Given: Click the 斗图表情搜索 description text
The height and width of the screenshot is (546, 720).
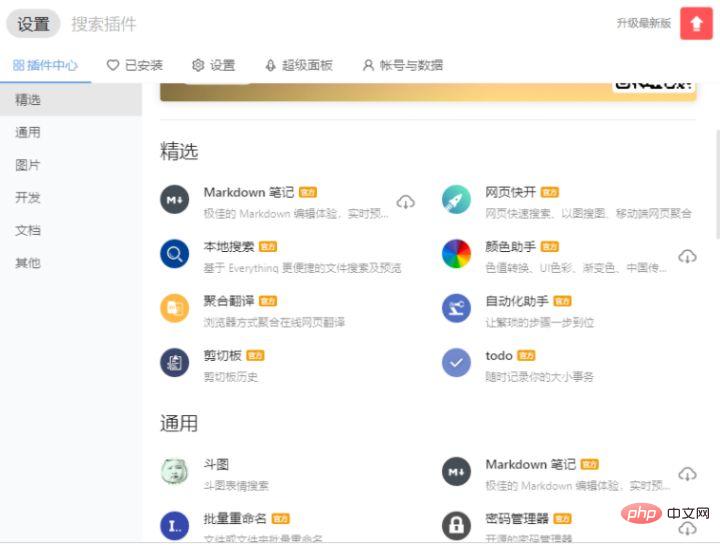Looking at the screenshot, I should (x=236, y=486).
